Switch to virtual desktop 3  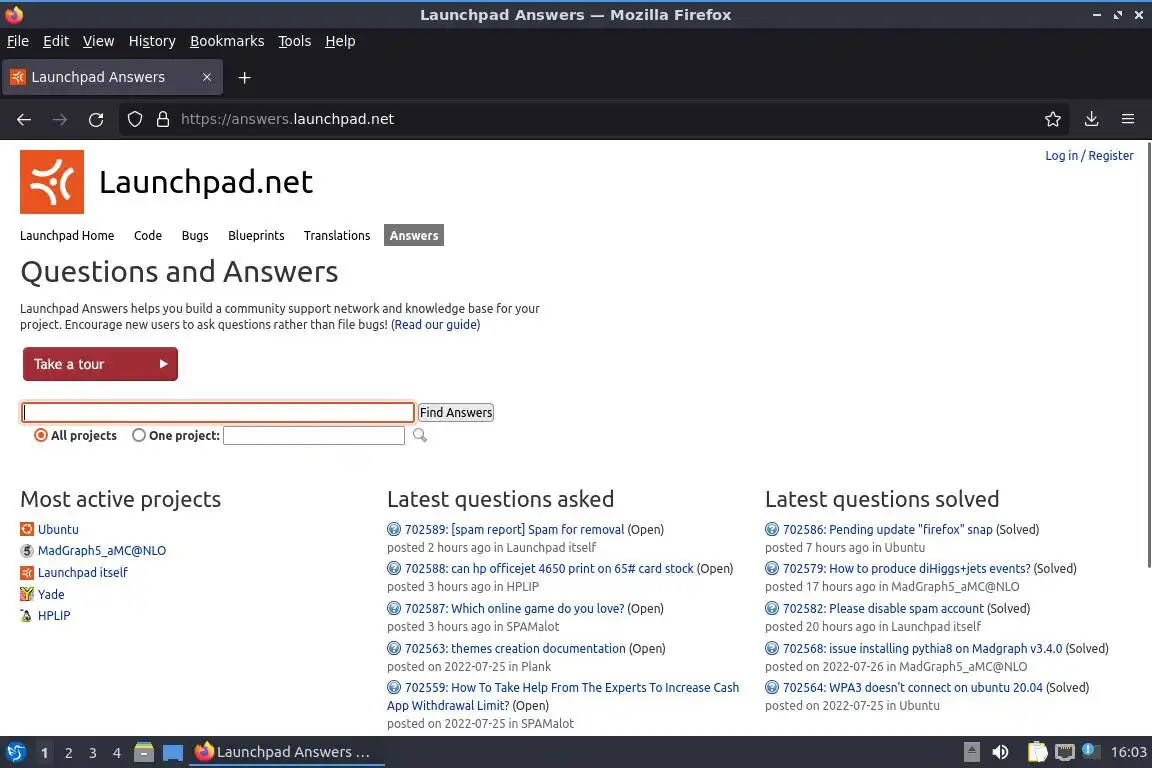(93, 753)
